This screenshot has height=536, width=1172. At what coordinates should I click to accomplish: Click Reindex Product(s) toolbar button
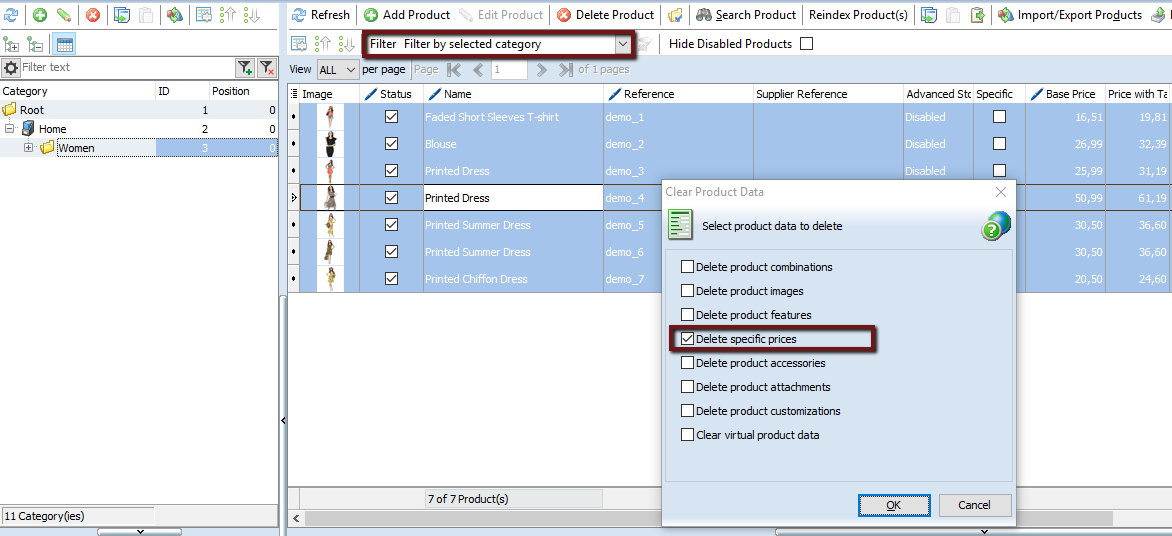point(858,15)
